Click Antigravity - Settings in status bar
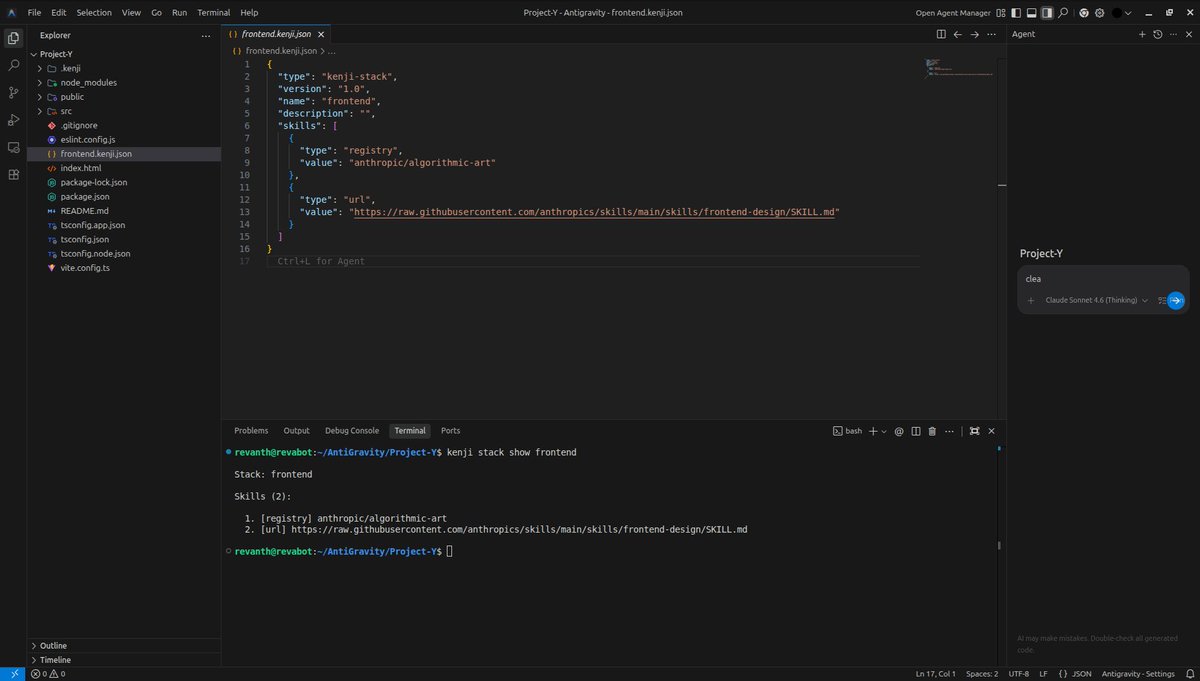This screenshot has width=1200, height=681. click(x=1138, y=674)
